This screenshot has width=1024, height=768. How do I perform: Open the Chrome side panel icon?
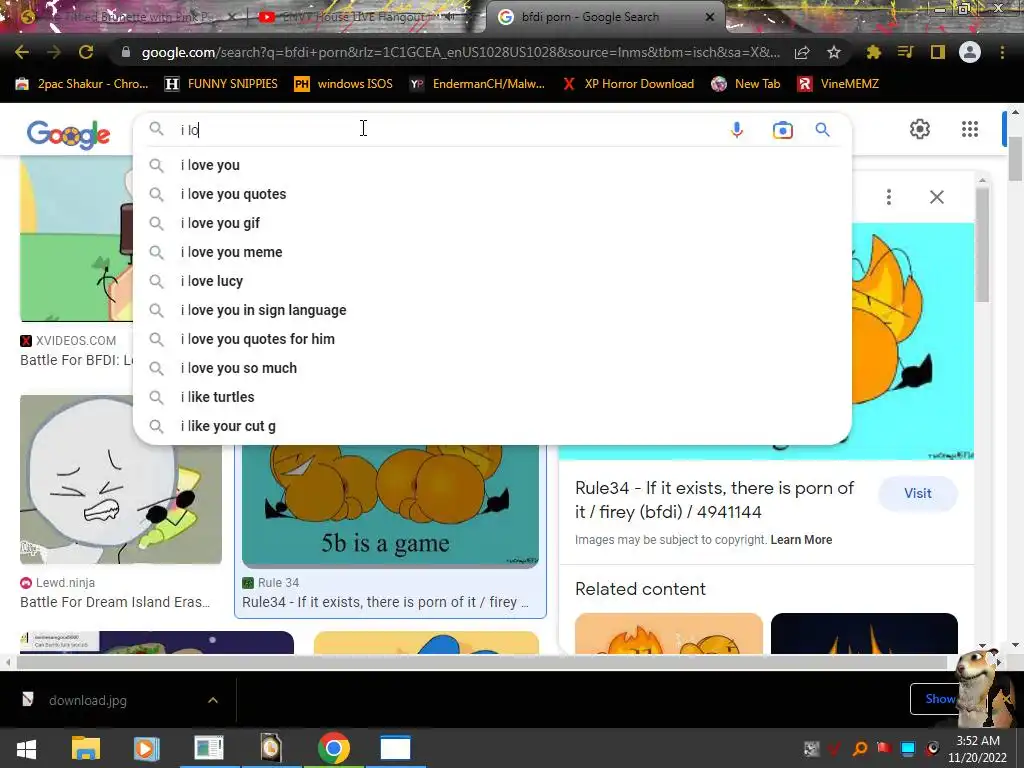click(x=937, y=52)
